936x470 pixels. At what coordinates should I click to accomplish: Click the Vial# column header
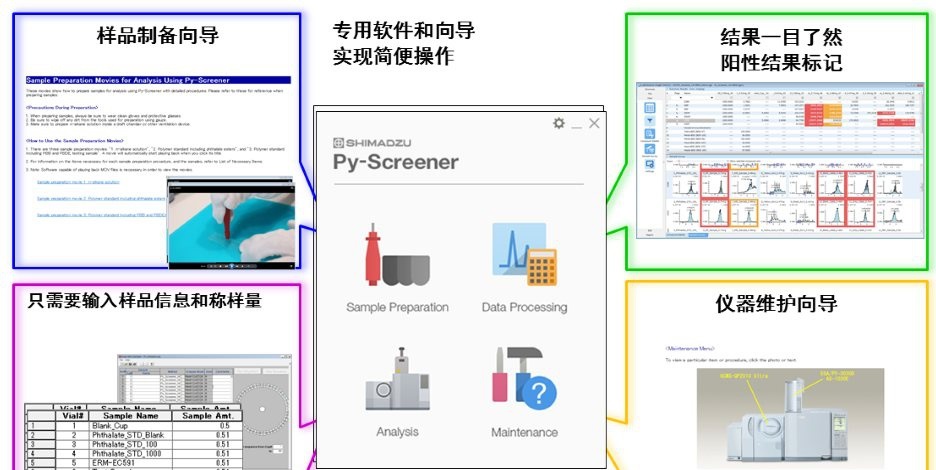pos(73,416)
